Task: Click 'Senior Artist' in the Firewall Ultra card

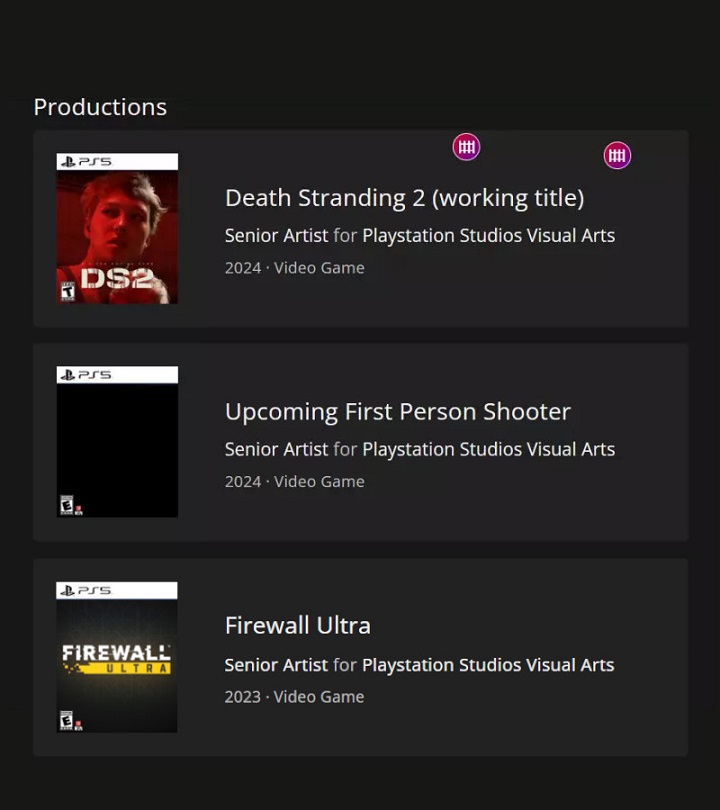Action: 276,665
